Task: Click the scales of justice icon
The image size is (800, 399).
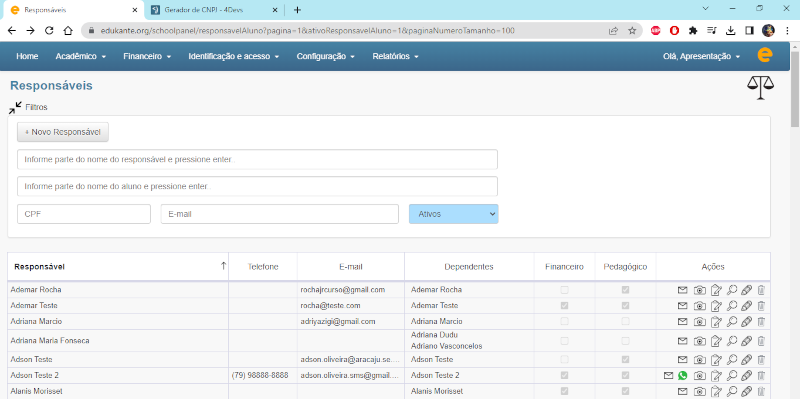Action: [760, 87]
